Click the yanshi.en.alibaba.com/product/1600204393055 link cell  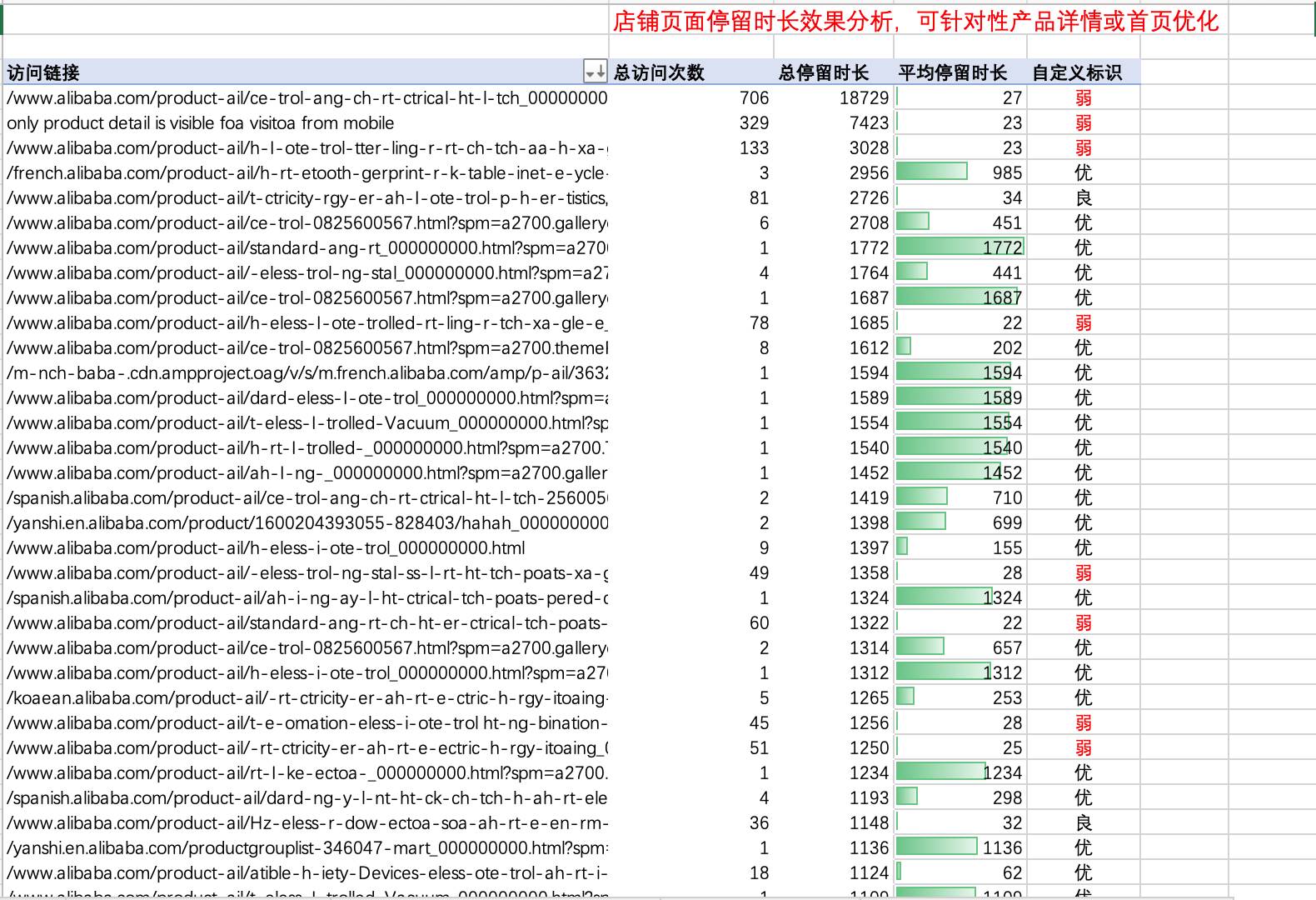[x=306, y=522]
